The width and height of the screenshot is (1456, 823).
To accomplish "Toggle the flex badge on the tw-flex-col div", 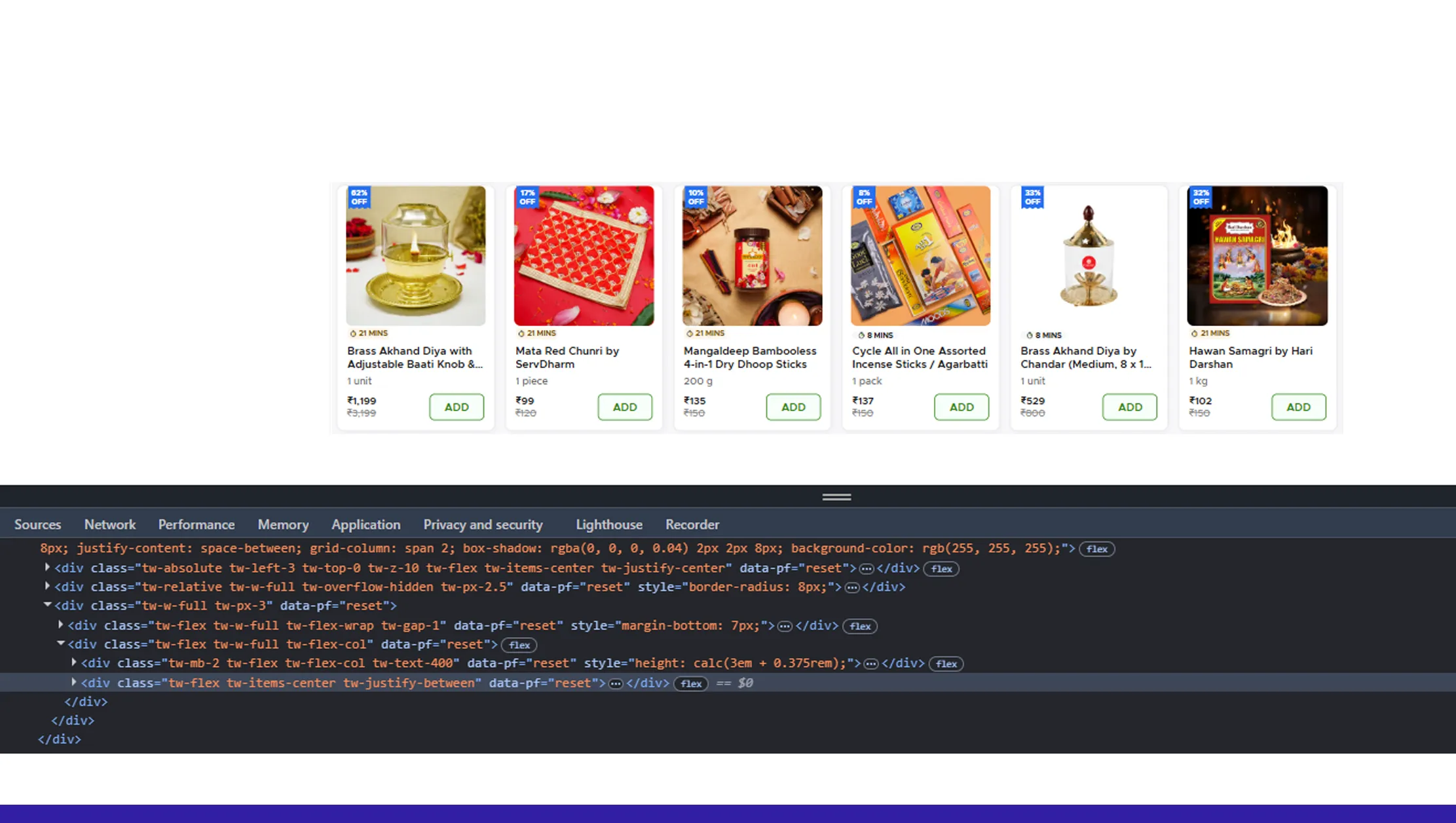I will (x=518, y=645).
